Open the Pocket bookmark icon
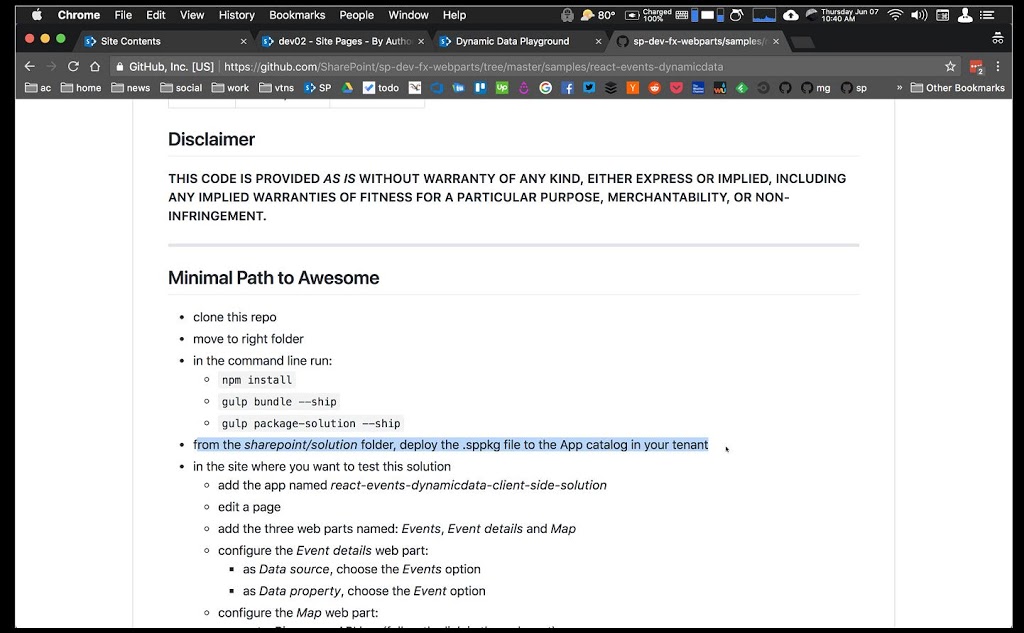The image size is (1024, 633). pyautogui.click(x=676, y=88)
